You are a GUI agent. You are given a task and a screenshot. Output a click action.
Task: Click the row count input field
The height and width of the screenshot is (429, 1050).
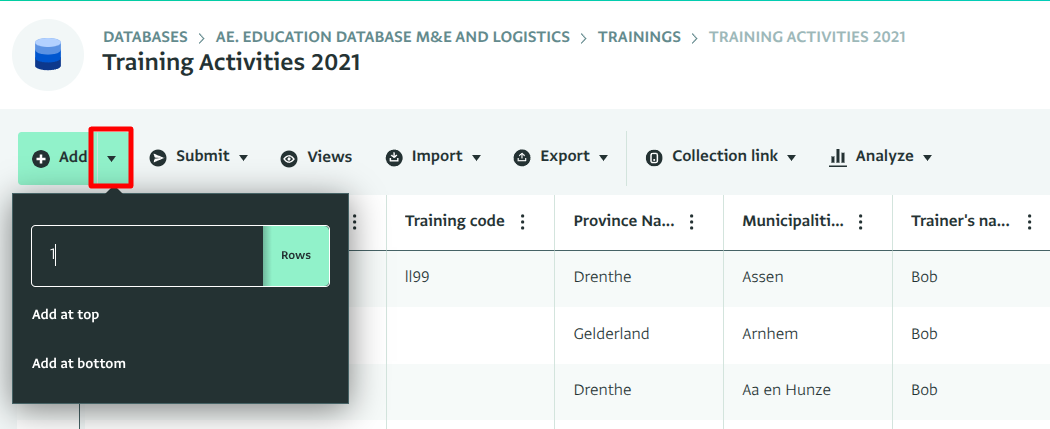click(x=148, y=256)
